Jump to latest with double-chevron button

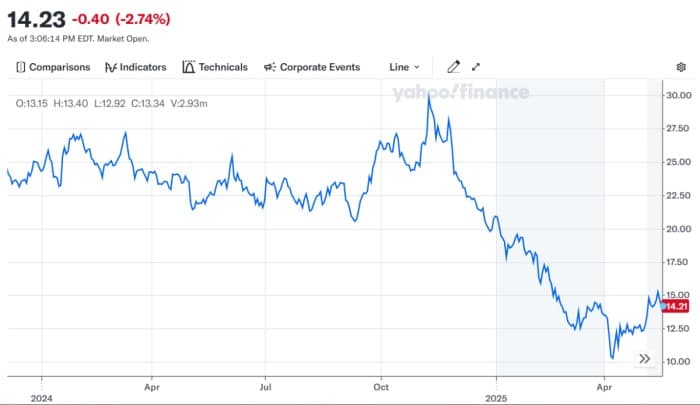click(645, 358)
